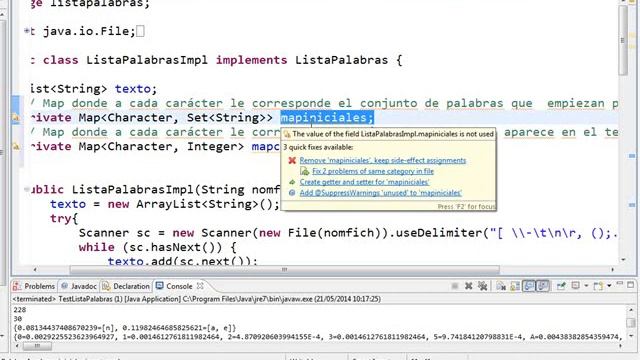Close the Console tab with its X

tap(200, 286)
